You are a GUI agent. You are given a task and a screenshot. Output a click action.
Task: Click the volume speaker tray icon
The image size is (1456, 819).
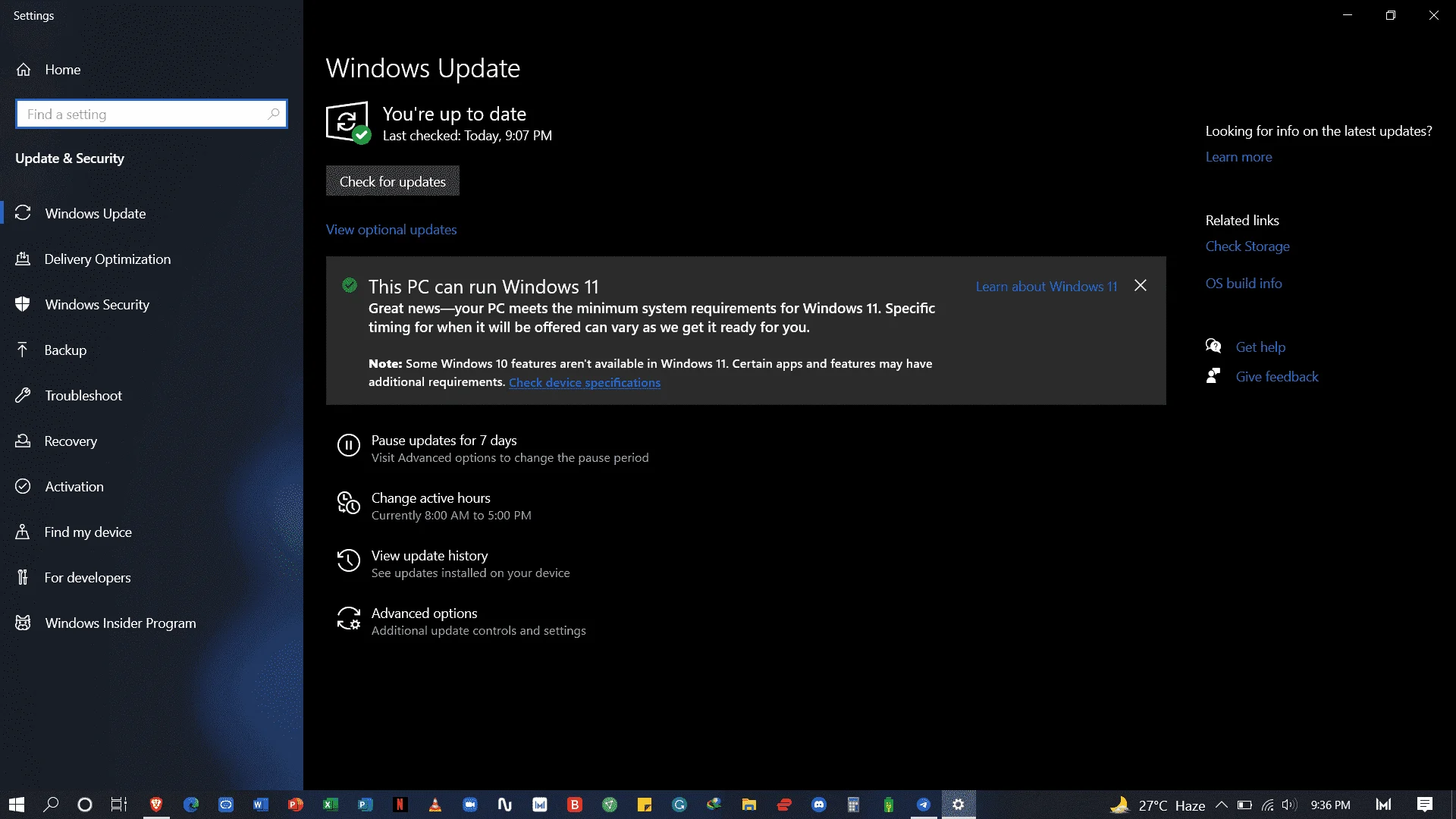click(x=1289, y=805)
